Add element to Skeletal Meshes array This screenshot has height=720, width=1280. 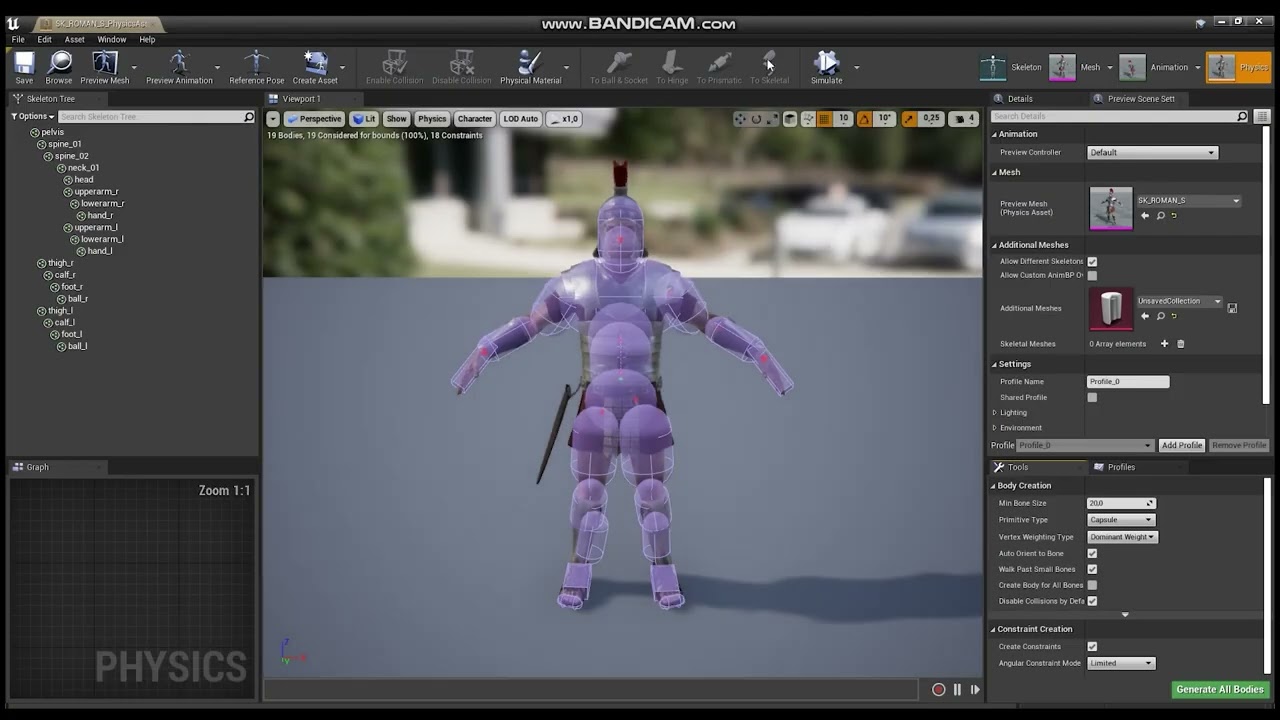pyautogui.click(x=1164, y=344)
